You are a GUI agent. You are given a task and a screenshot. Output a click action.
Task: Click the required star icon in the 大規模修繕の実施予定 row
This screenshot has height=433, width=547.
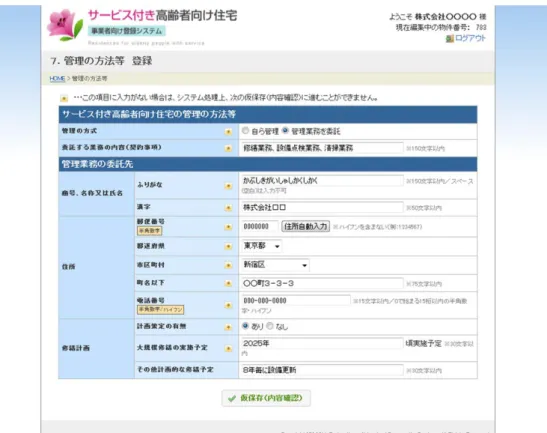[x=228, y=349]
